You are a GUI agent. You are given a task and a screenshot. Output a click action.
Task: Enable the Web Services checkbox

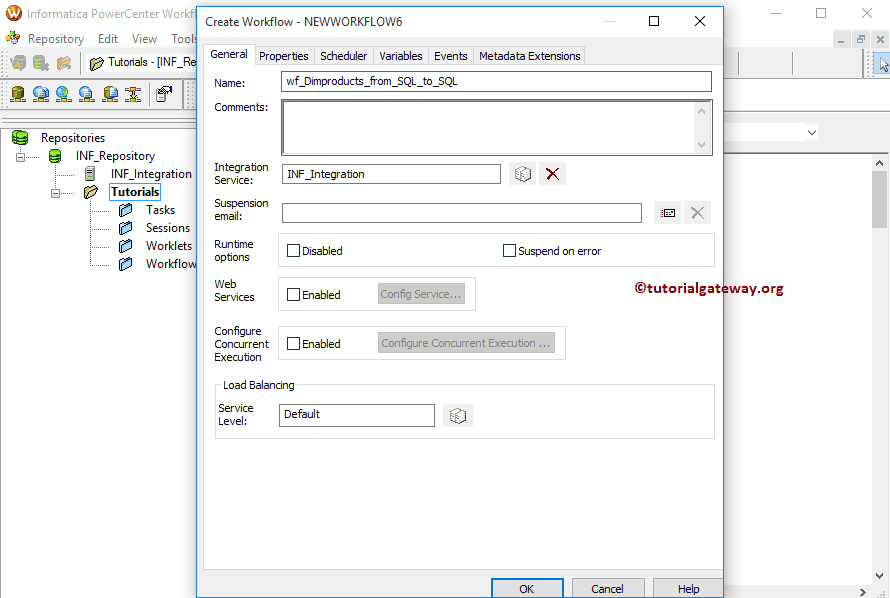[293, 294]
